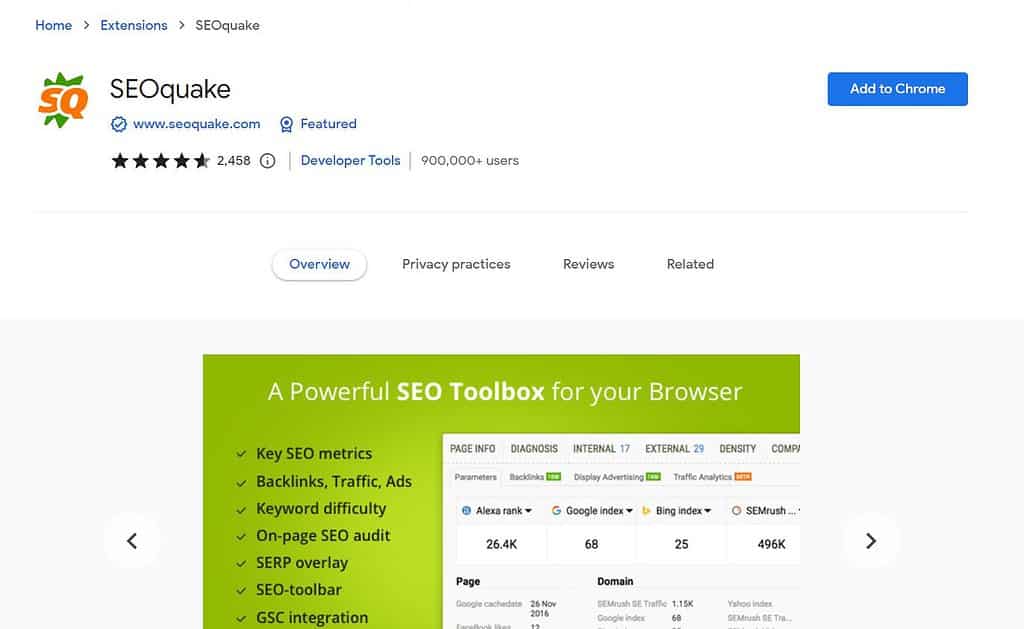Screen dimensions: 1024x629
Task: Go to previous slide with left carousel arrow
Action: tap(133, 540)
